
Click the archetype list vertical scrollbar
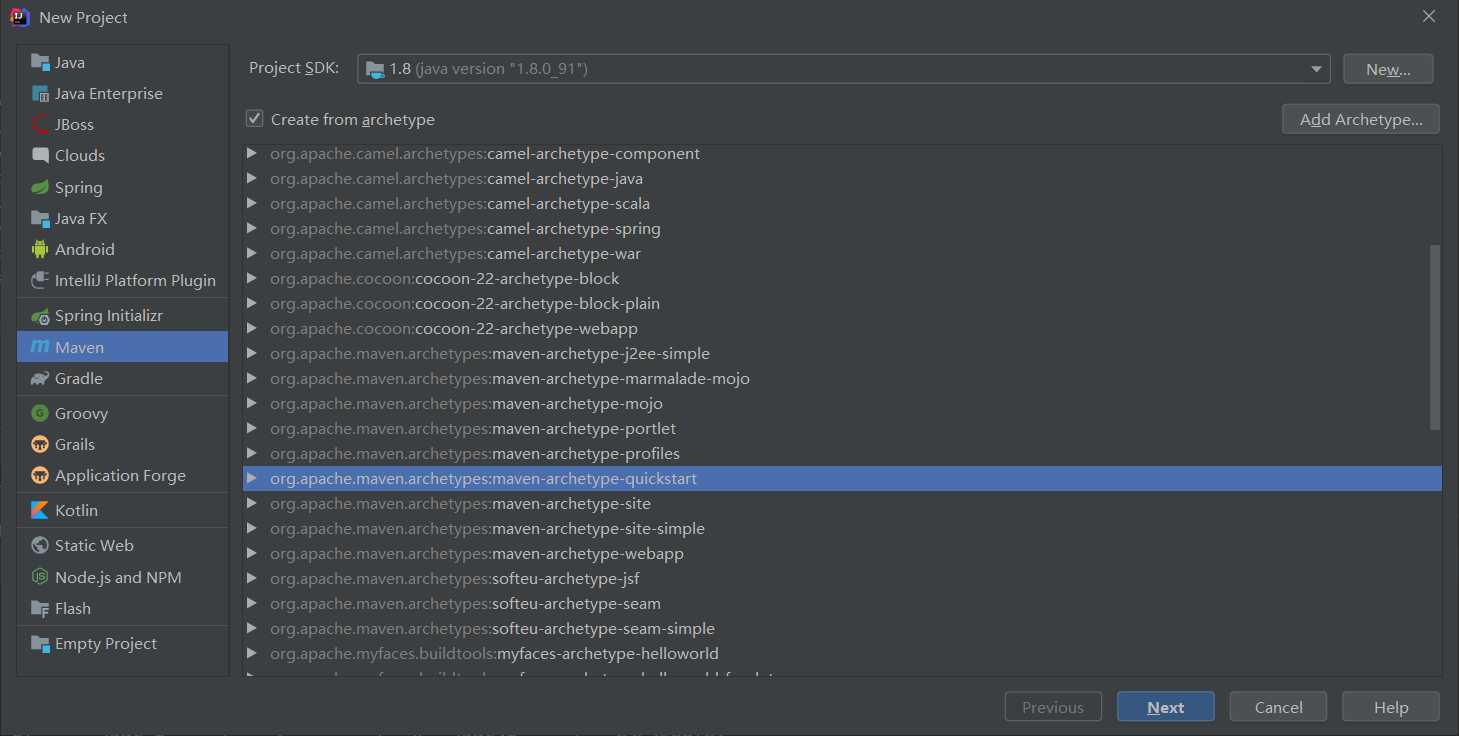coord(1435,337)
